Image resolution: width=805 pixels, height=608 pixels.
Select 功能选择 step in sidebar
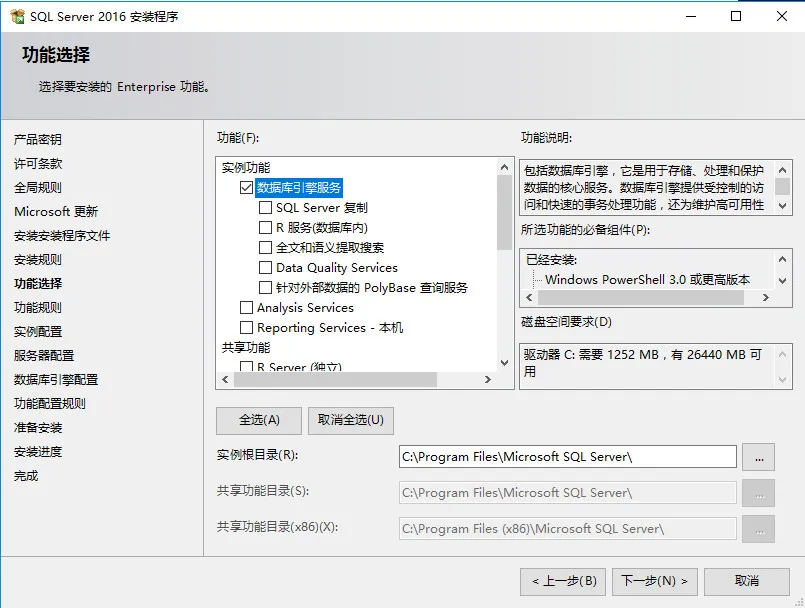point(37,283)
